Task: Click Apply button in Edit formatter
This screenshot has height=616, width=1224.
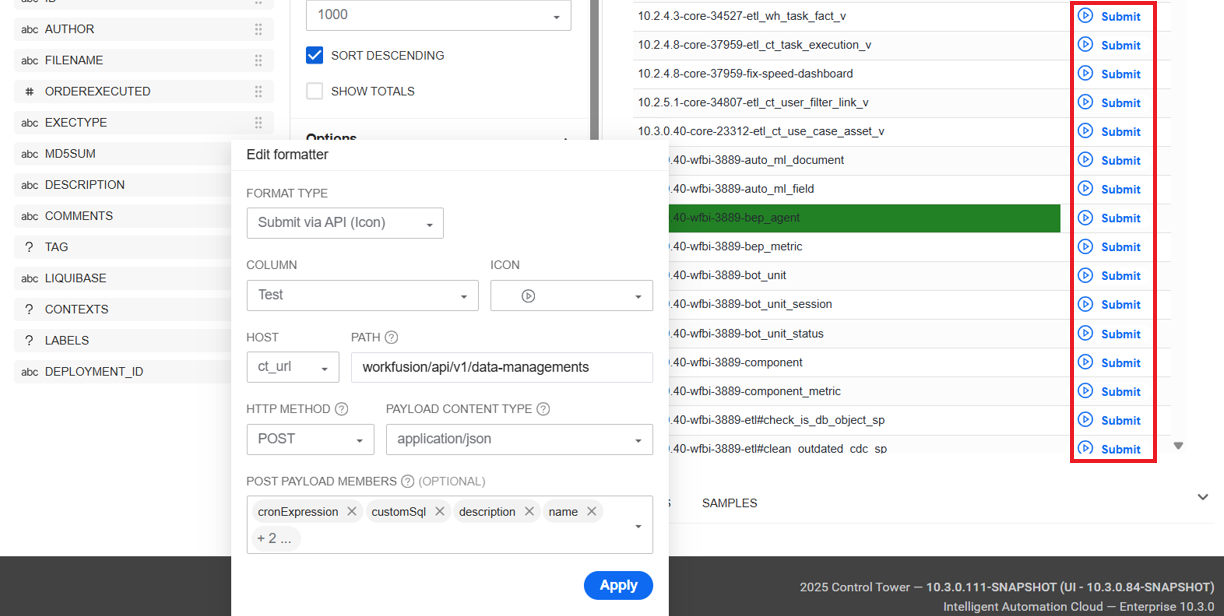Action: click(618, 586)
